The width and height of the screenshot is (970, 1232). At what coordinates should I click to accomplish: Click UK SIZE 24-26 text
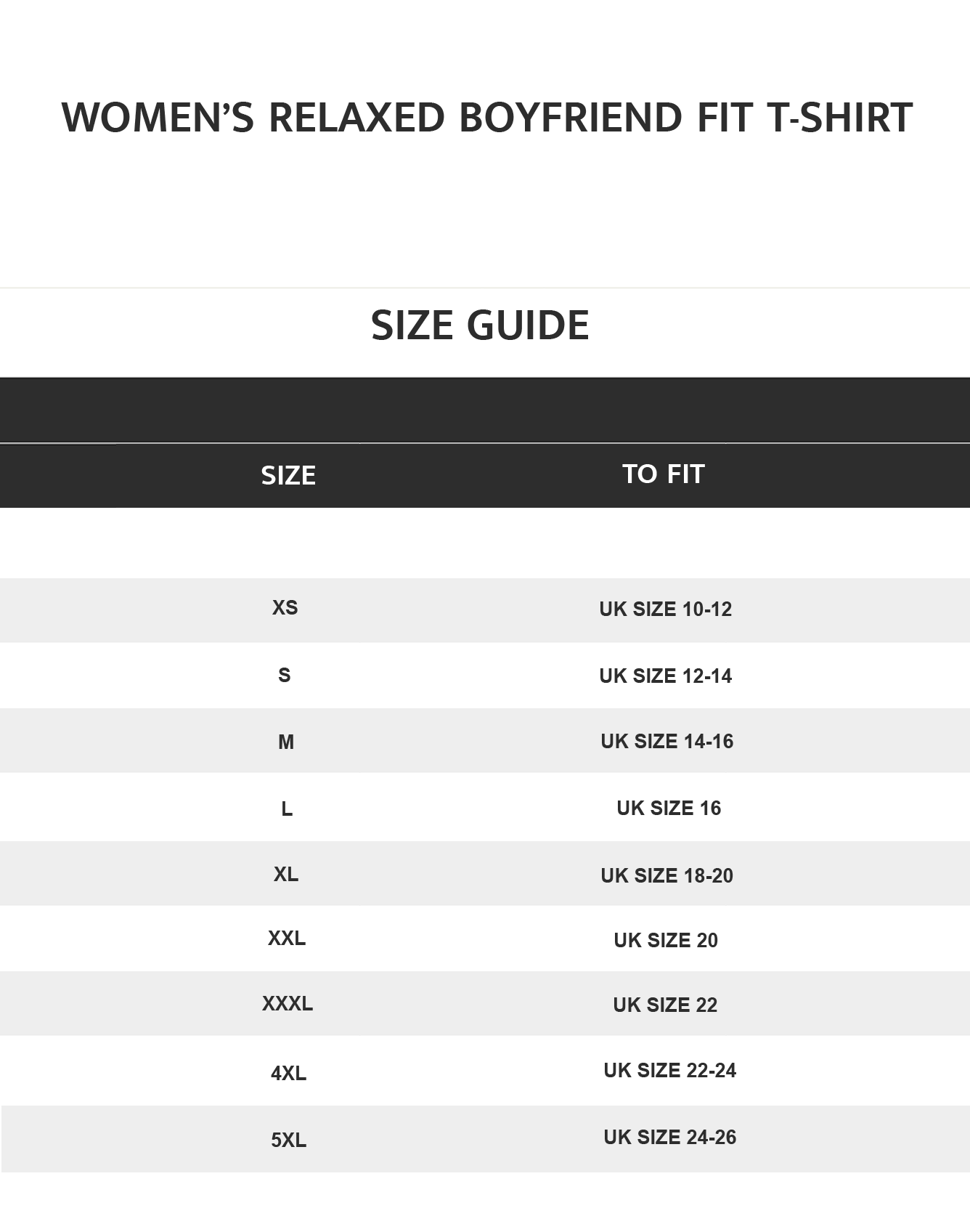[669, 1138]
